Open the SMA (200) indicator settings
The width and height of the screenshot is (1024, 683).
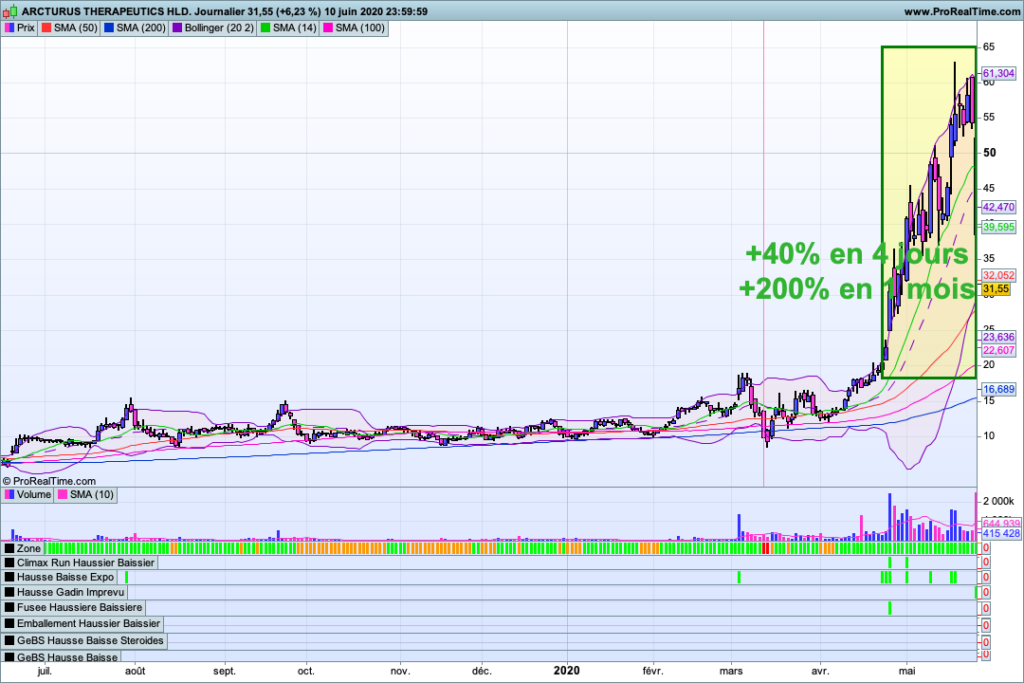[135, 28]
